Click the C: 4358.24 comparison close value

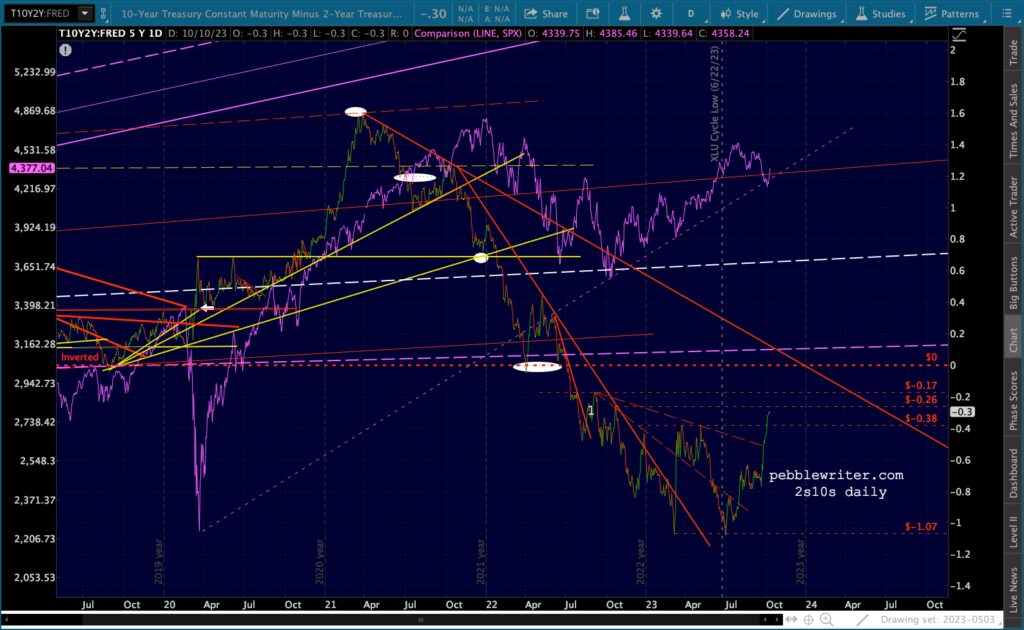click(x=724, y=33)
